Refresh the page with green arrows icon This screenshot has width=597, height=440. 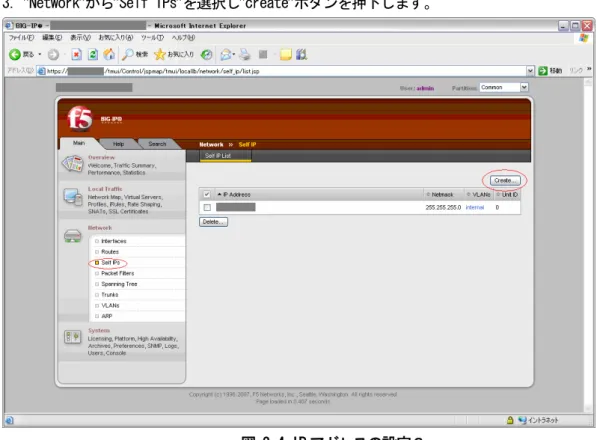pyautogui.click(x=93, y=55)
